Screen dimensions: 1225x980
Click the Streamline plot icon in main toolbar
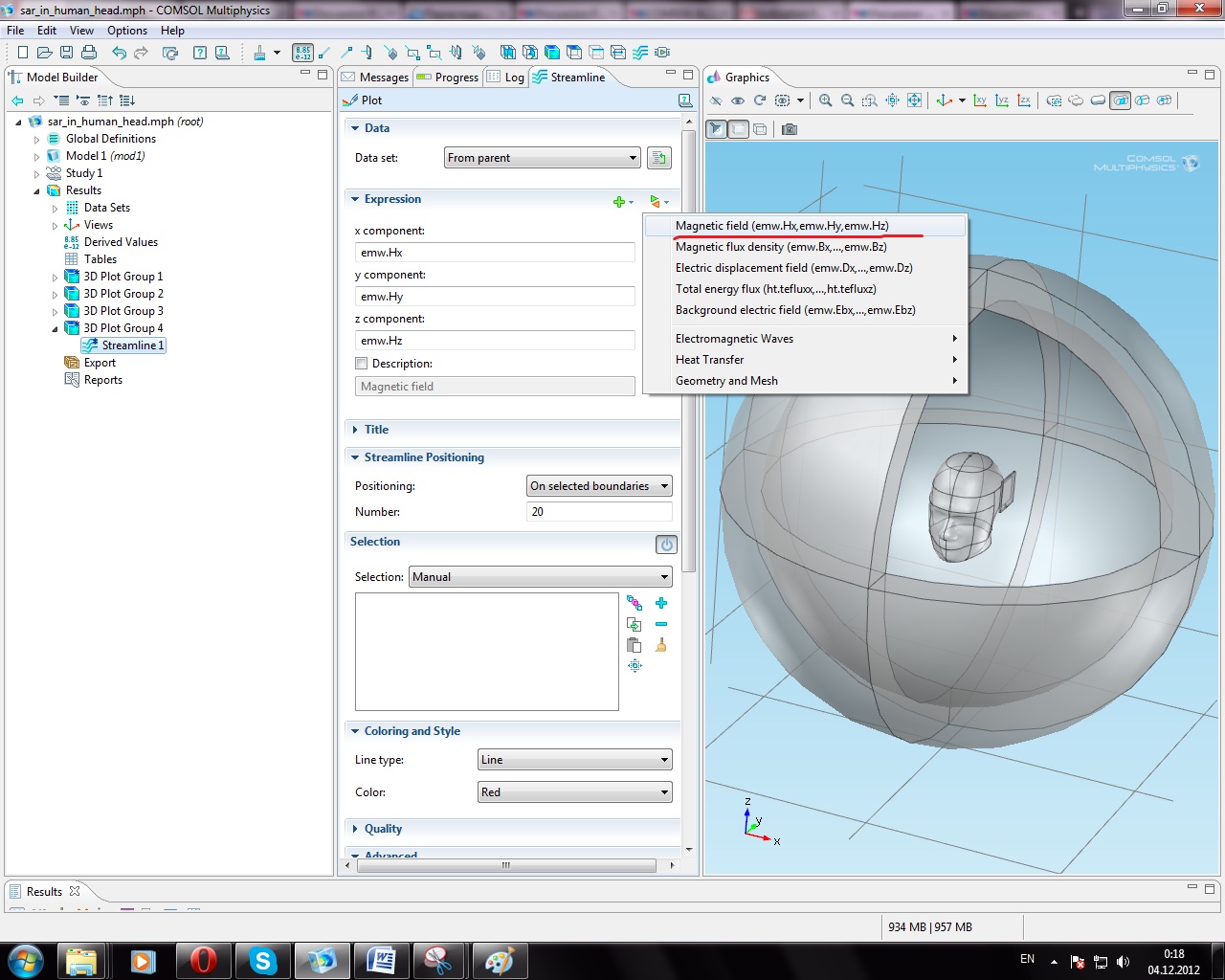point(639,53)
